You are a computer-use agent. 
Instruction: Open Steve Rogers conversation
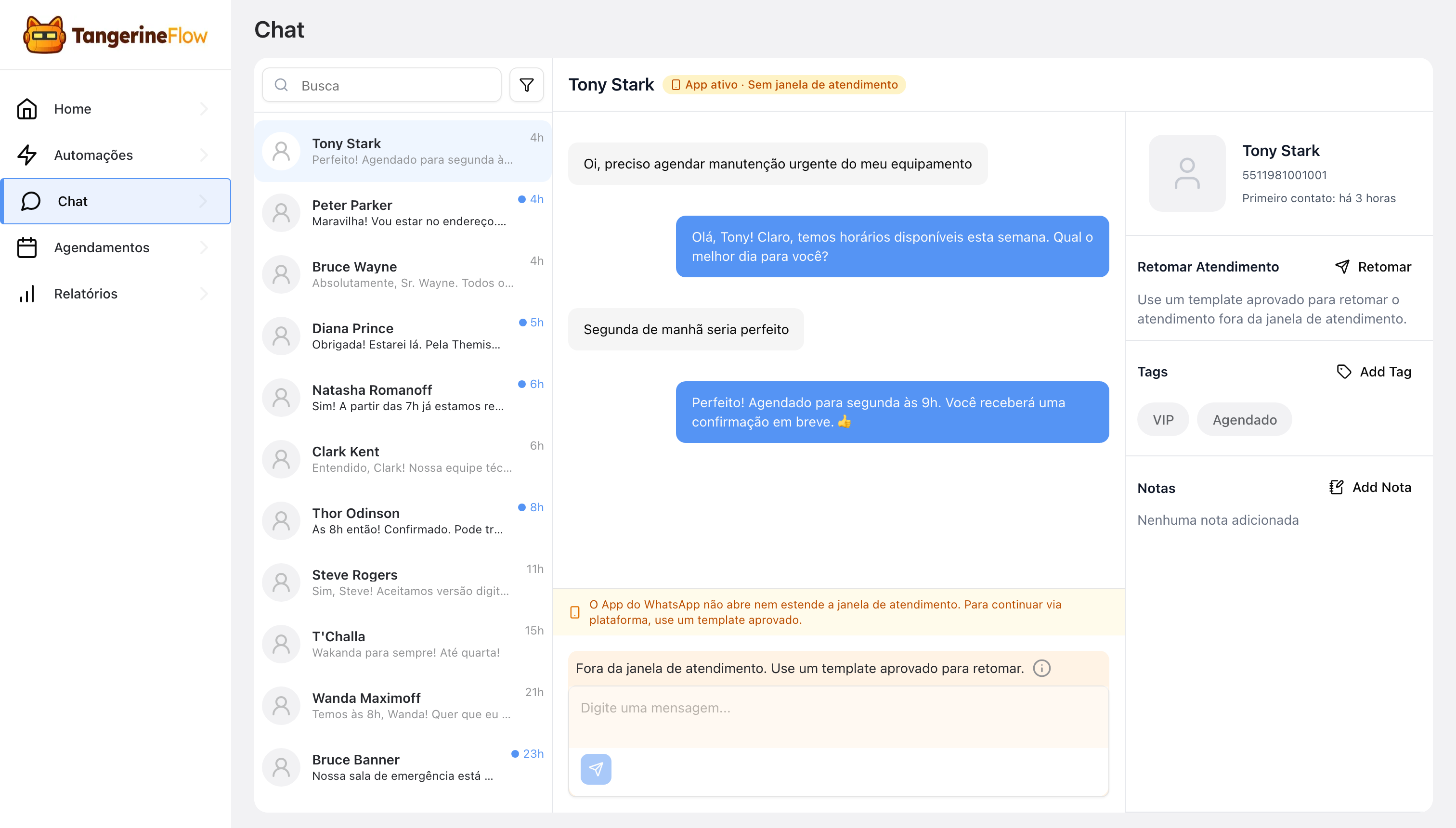pos(403,582)
